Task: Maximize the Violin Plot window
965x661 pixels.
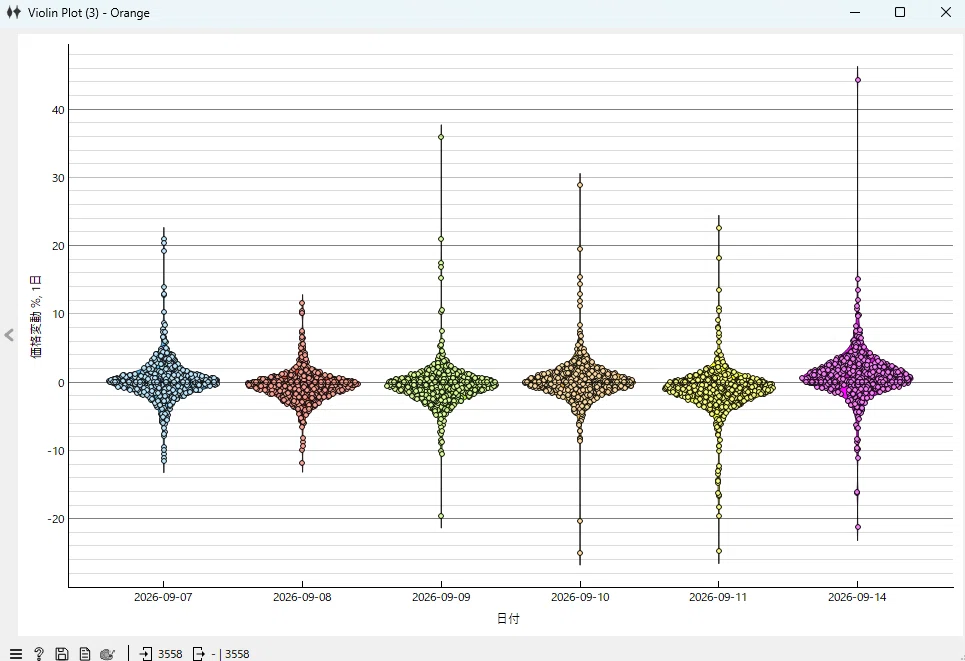Action: tap(900, 12)
